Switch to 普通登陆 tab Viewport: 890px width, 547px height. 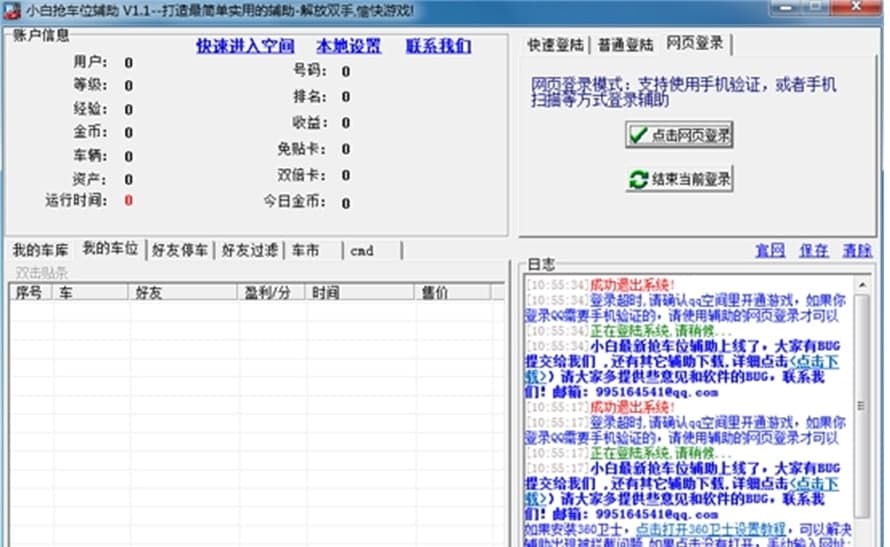click(x=625, y=45)
